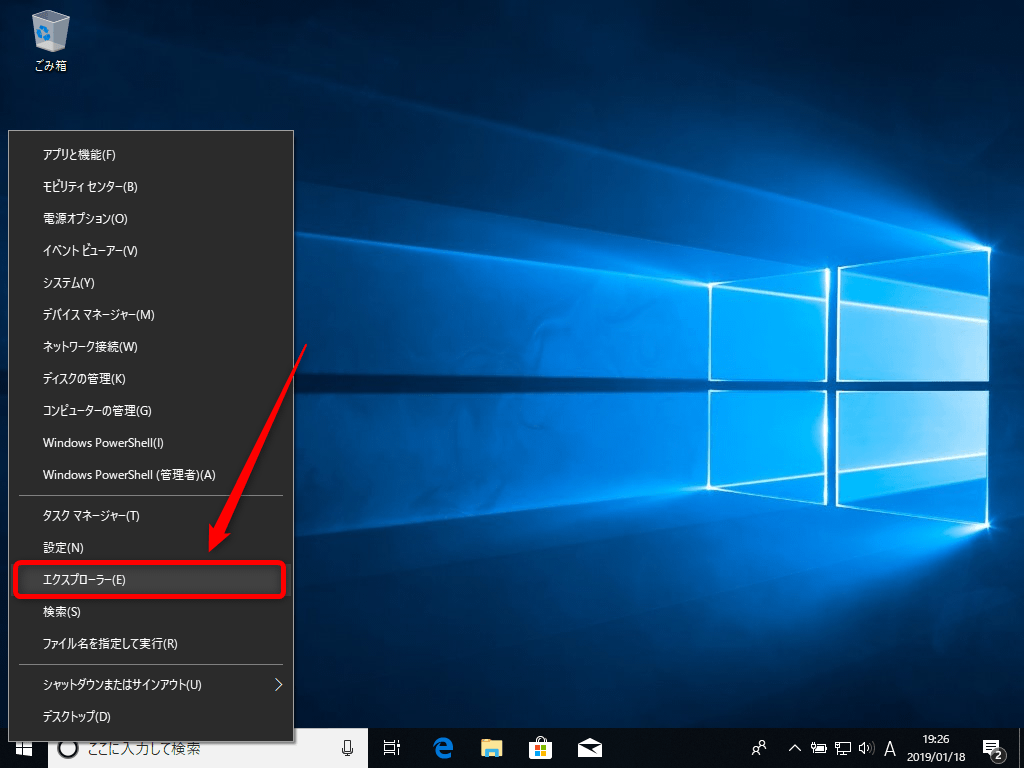Launch the Microsoft Store app

pos(540,747)
